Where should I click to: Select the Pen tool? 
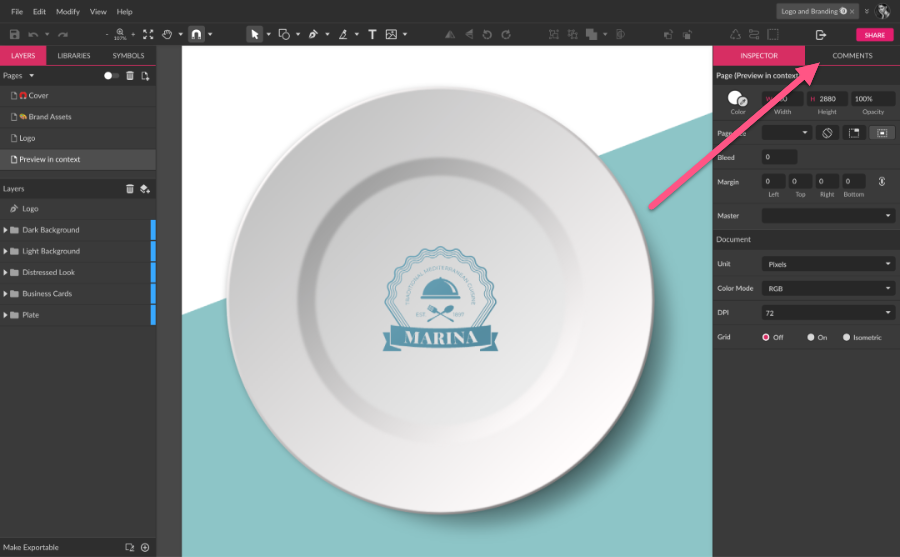click(x=313, y=34)
